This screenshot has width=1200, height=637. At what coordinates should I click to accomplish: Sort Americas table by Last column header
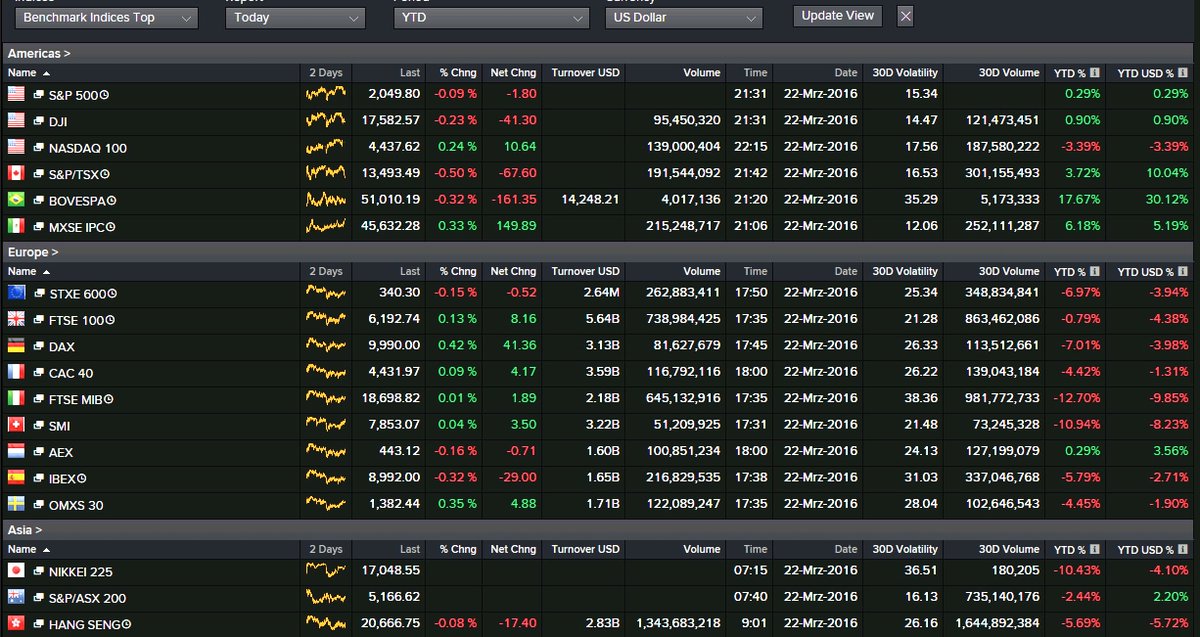point(410,73)
